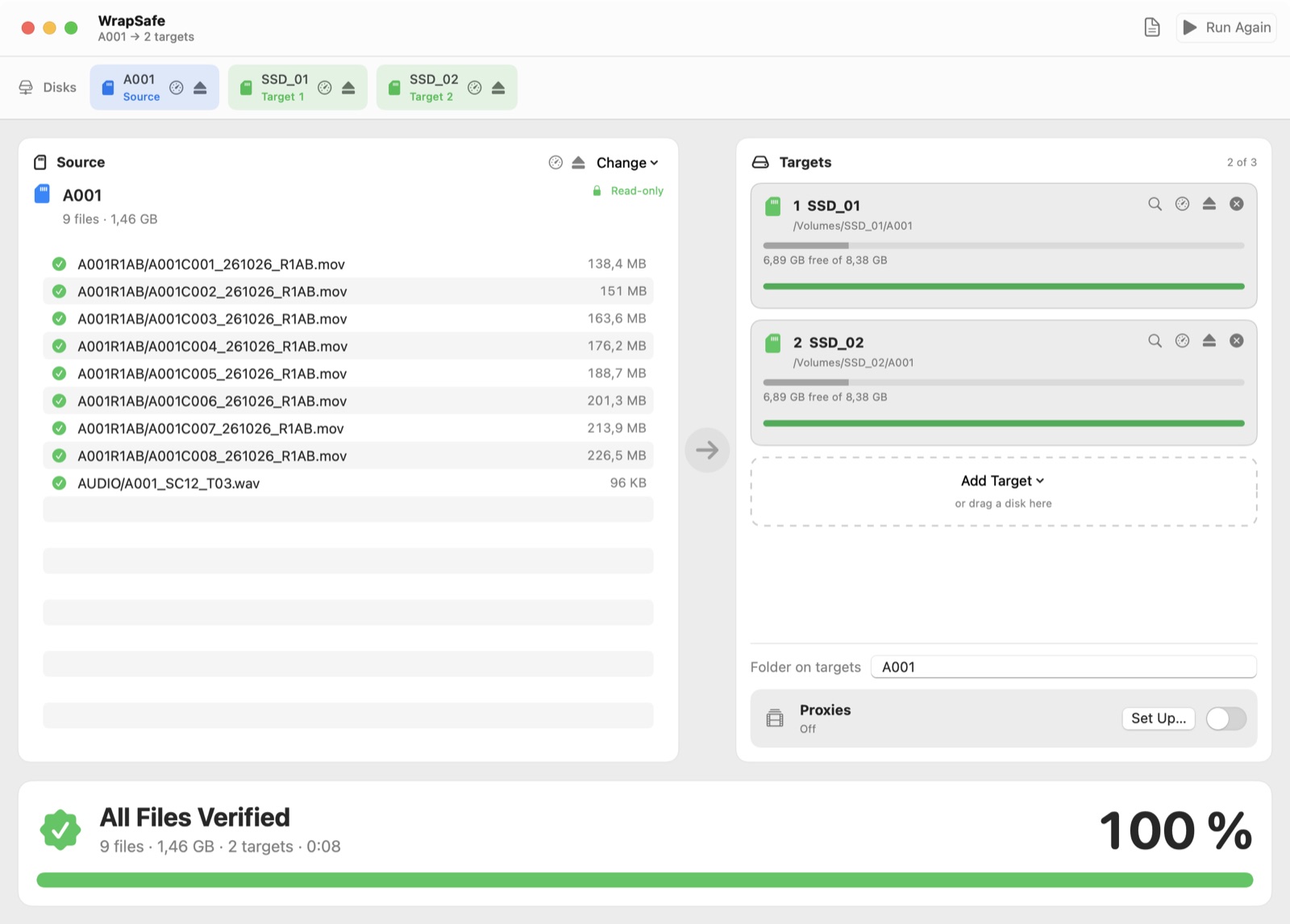Viewport: 1290px width, 924px height.
Task: Run speed test on SSD_02 target card
Action: pos(1182,341)
